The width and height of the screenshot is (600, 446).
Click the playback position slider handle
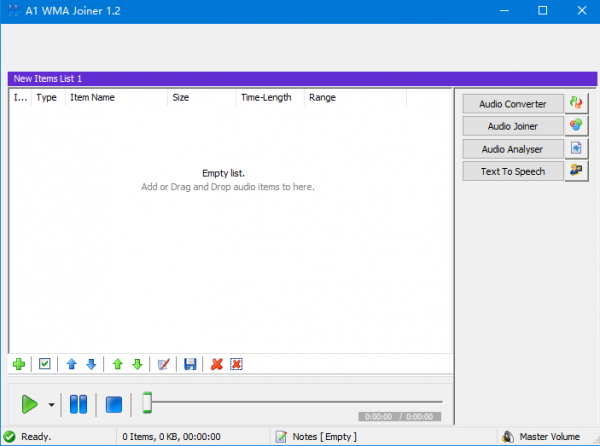(x=147, y=403)
